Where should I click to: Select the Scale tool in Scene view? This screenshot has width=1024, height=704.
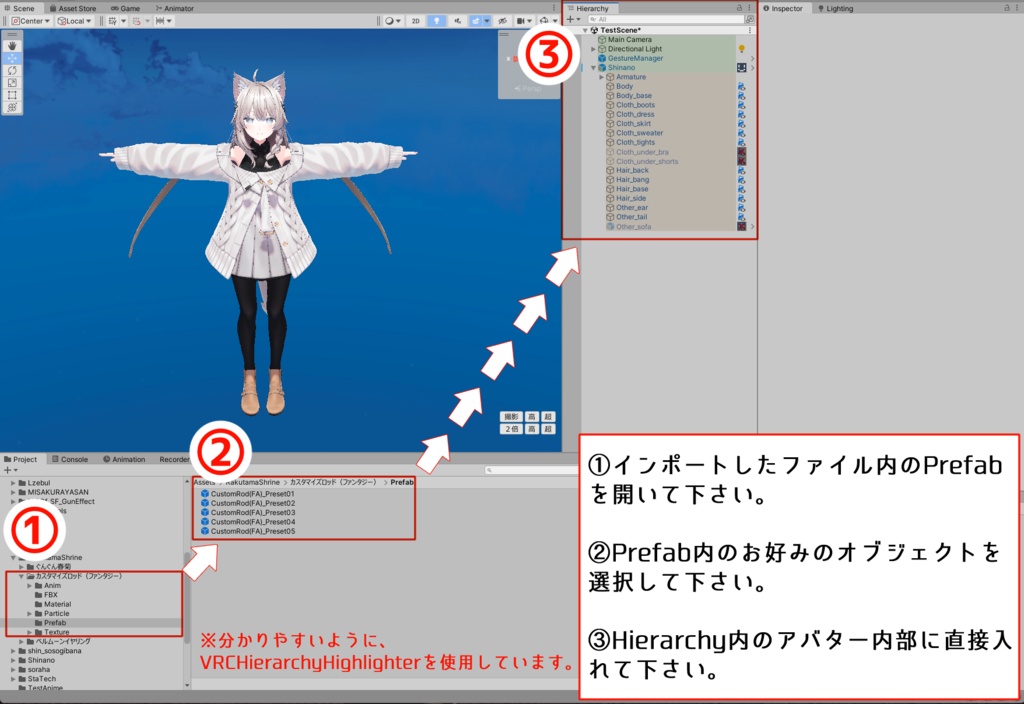click(x=12, y=83)
